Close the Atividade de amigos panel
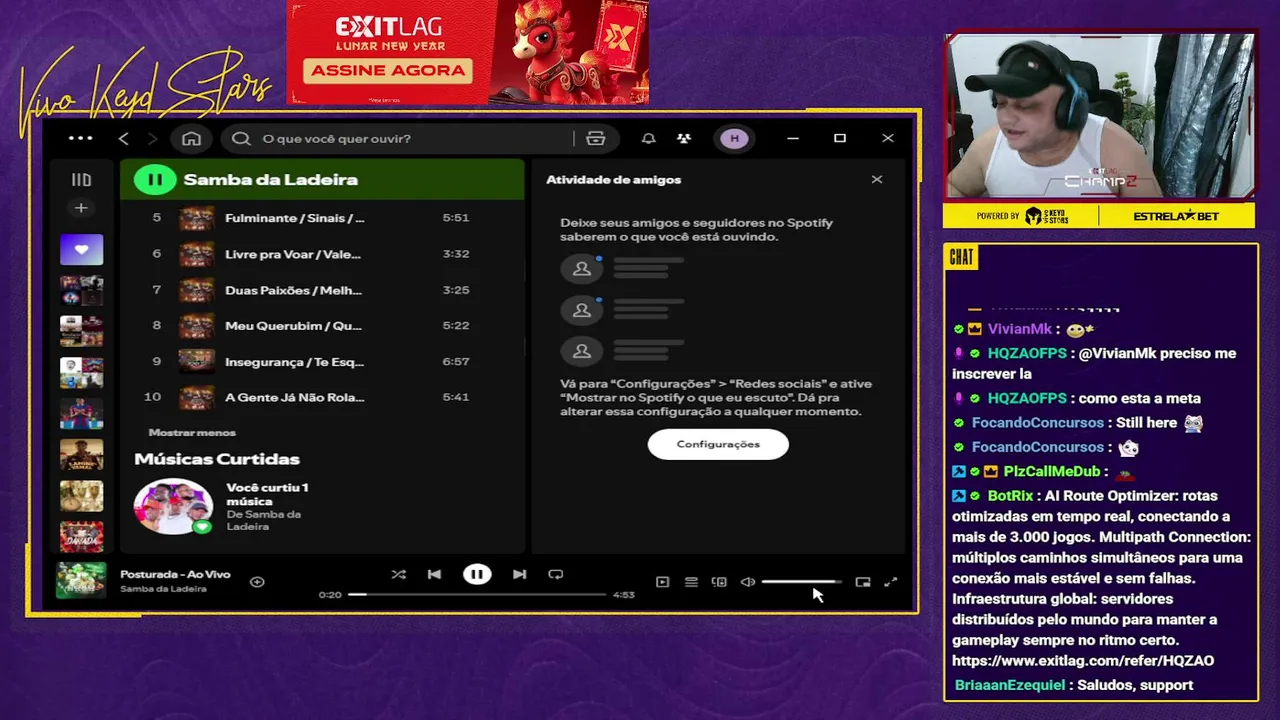Image resolution: width=1280 pixels, height=720 pixels. [x=877, y=179]
